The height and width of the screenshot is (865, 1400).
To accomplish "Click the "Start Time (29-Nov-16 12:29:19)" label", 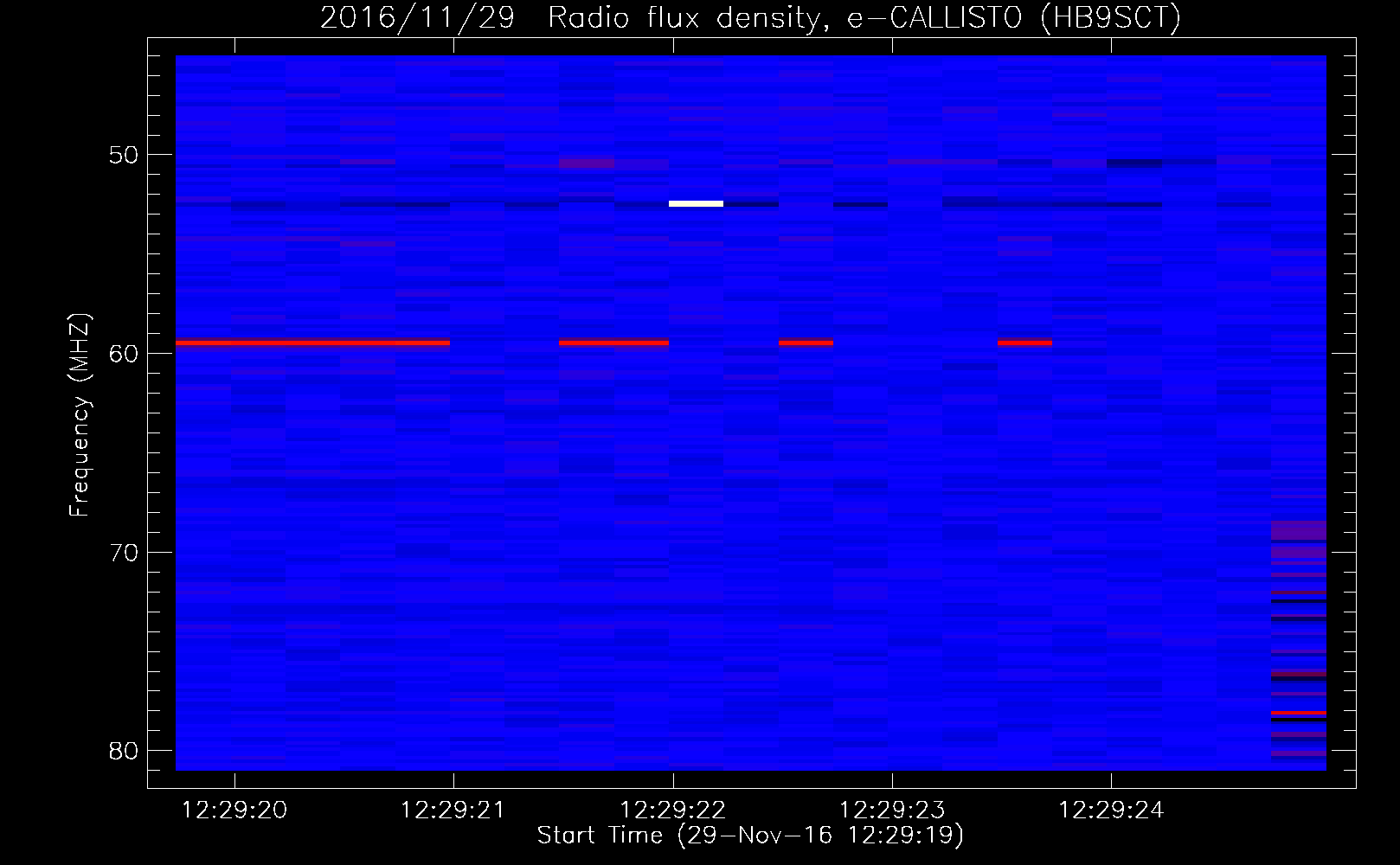I will pyautogui.click(x=750, y=835).
